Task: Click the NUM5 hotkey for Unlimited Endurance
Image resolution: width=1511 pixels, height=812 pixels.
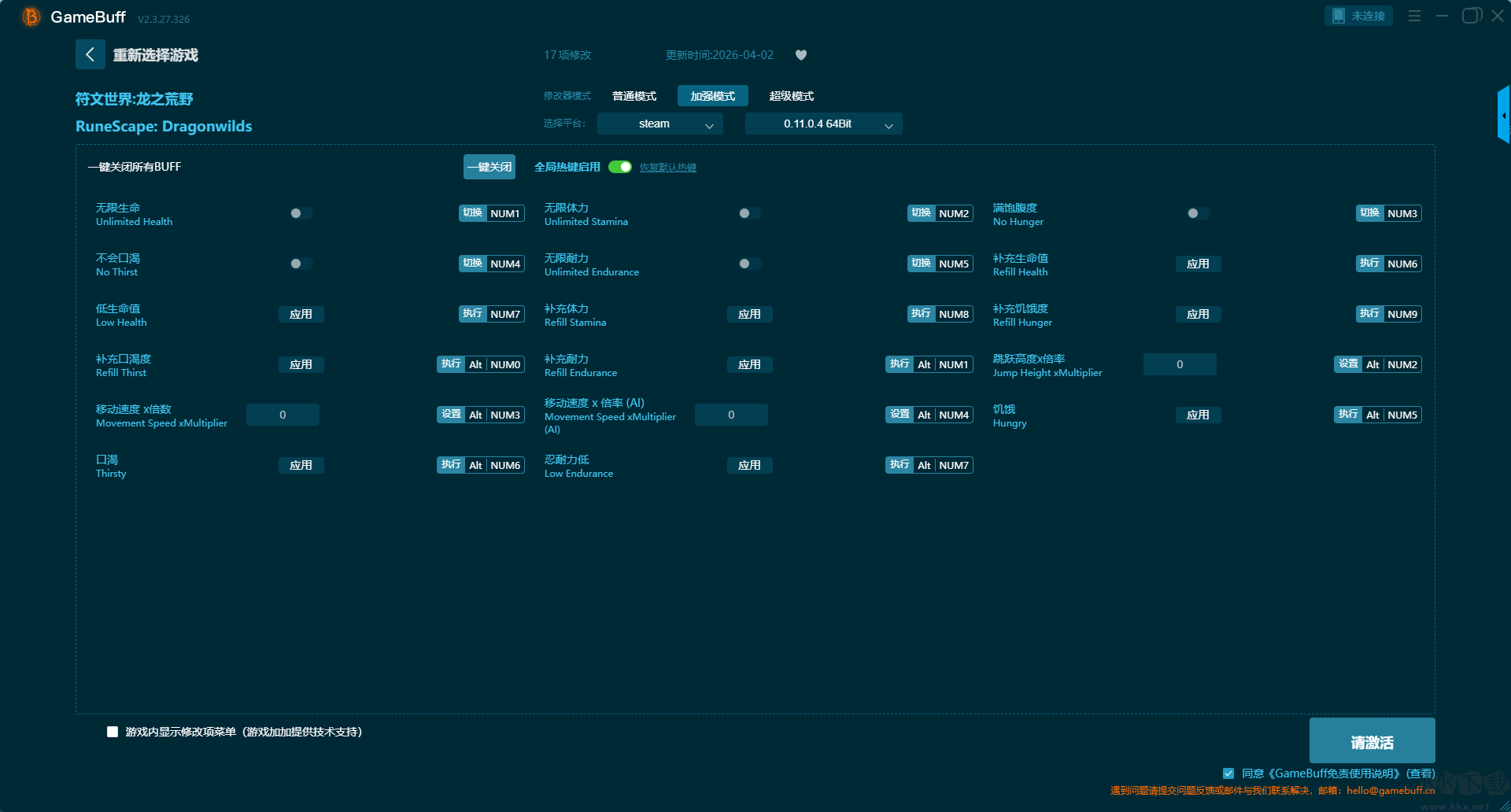Action: point(940,264)
